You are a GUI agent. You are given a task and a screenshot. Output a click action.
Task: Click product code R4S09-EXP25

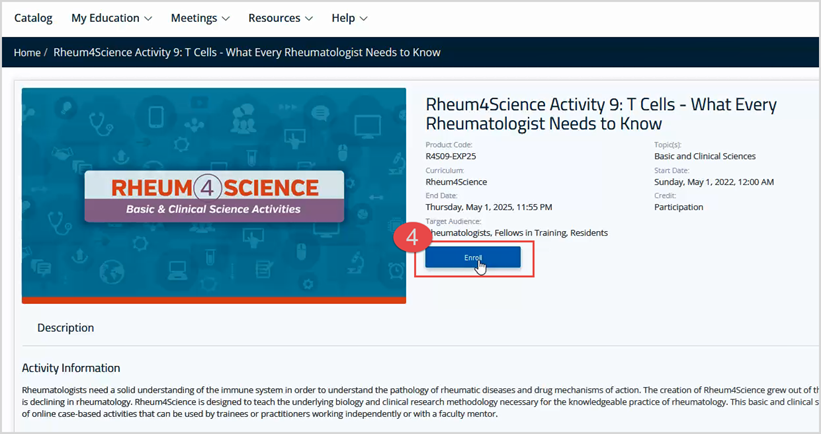[x=451, y=156]
